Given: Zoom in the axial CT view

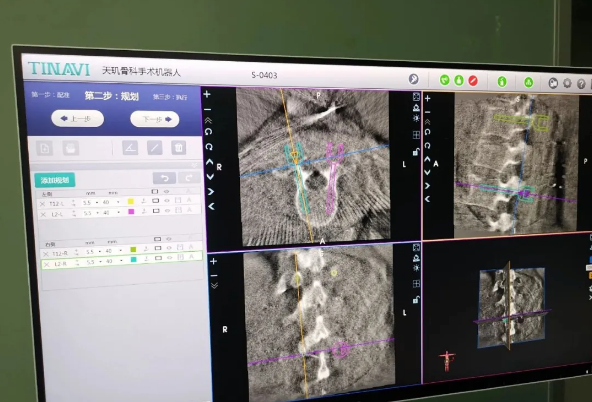Looking at the screenshot, I should tap(207, 94).
